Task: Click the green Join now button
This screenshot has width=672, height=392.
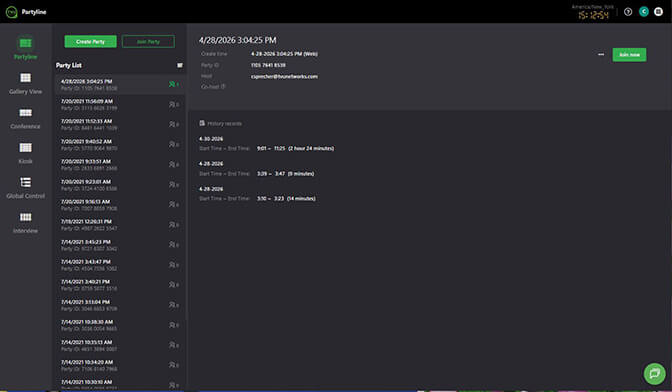Action: tap(629, 54)
